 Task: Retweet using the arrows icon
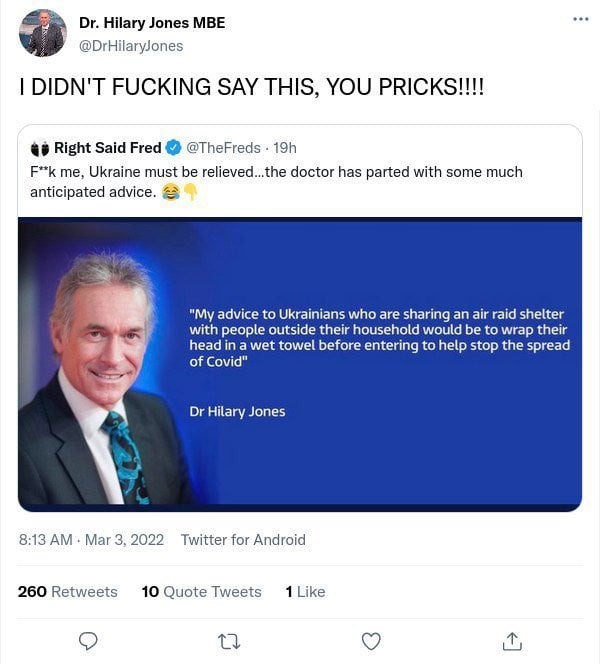point(229,640)
